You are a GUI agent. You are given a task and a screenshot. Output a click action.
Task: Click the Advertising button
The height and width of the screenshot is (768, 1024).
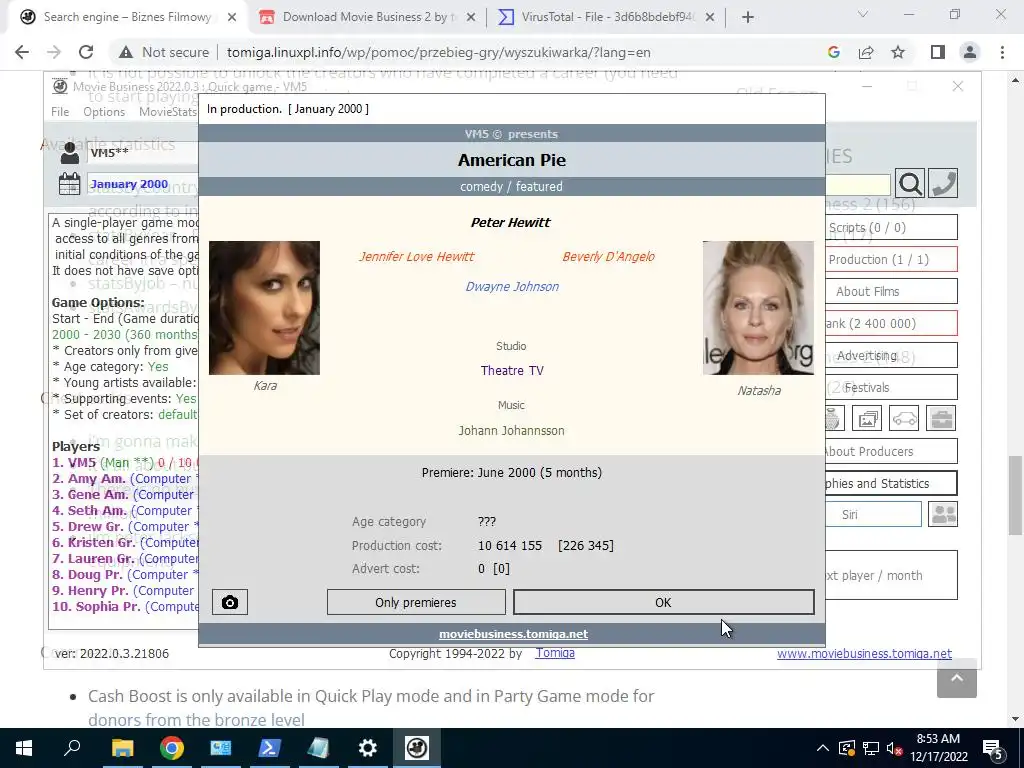tap(891, 355)
